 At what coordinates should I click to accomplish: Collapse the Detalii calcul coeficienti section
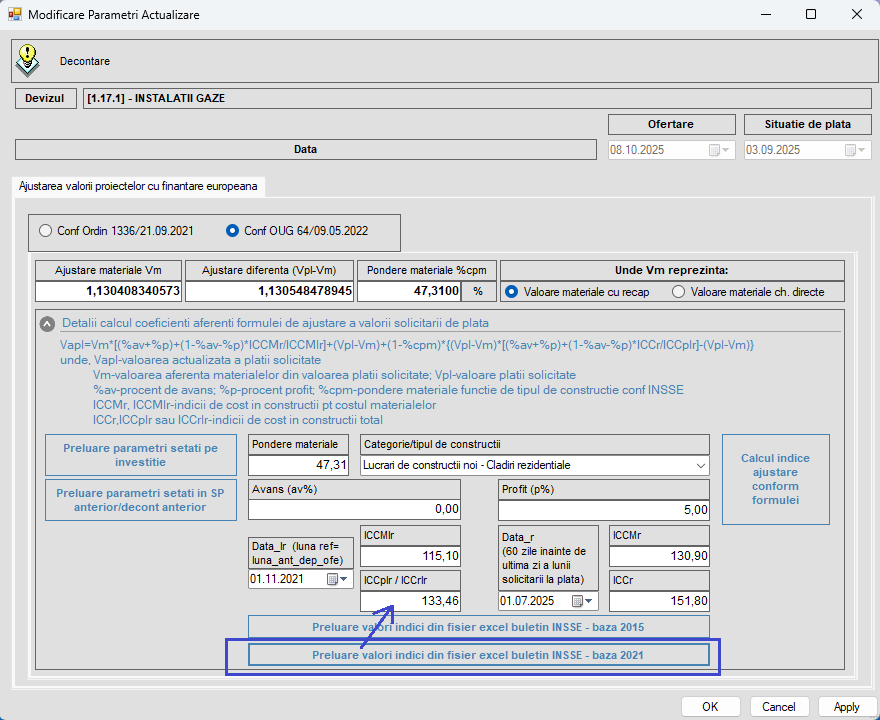pos(47,324)
